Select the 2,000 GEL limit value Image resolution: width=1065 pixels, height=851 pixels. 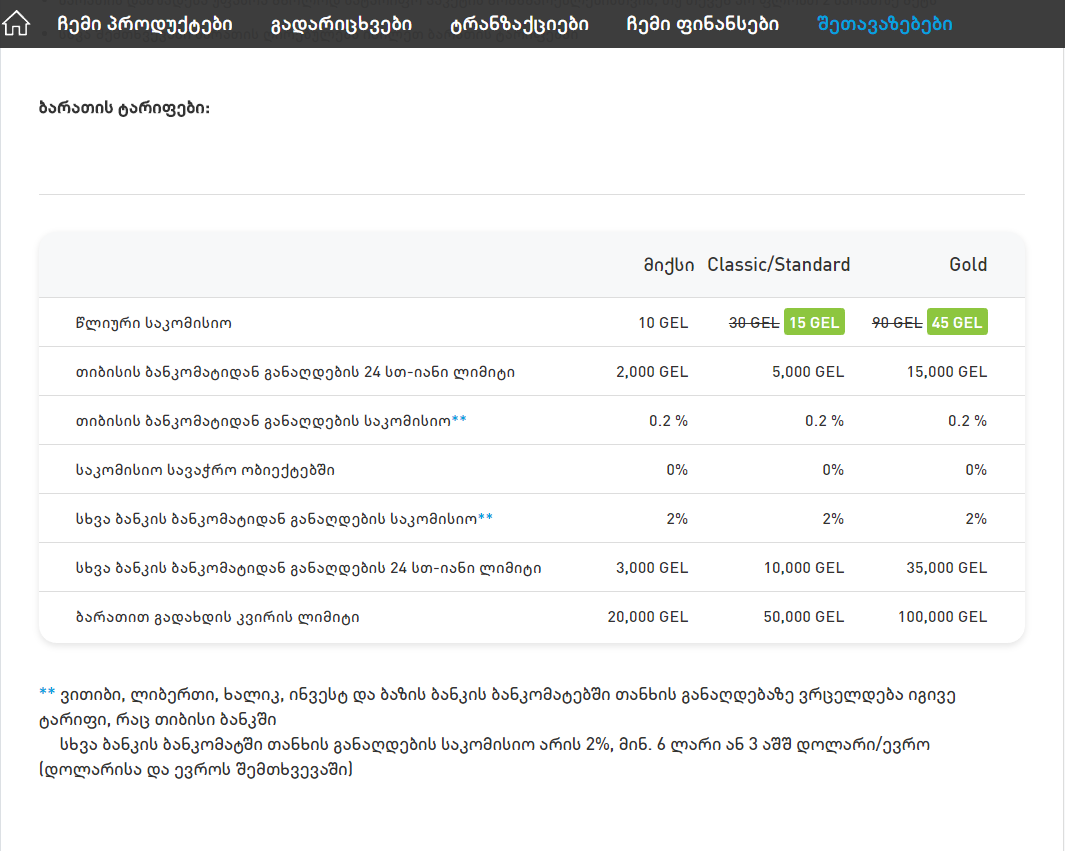pyautogui.click(x=652, y=372)
